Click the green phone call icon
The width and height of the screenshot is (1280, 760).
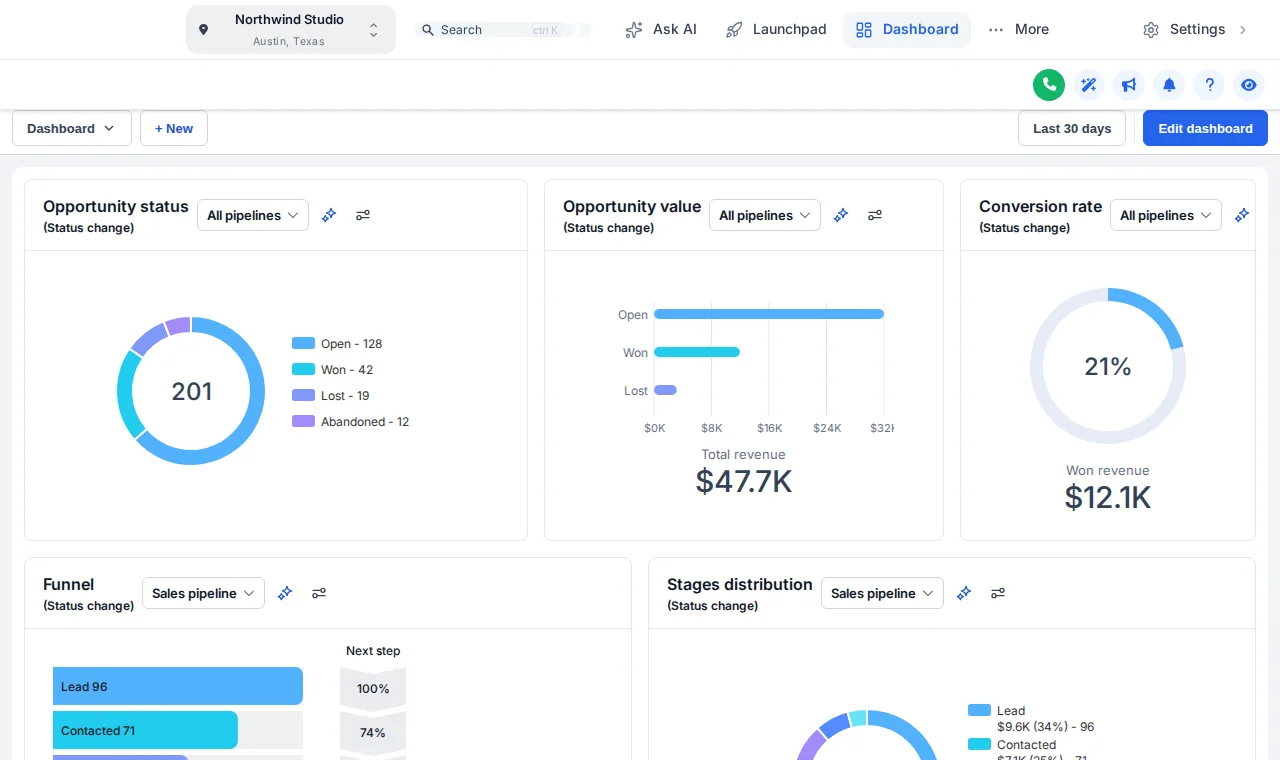[x=1049, y=85]
